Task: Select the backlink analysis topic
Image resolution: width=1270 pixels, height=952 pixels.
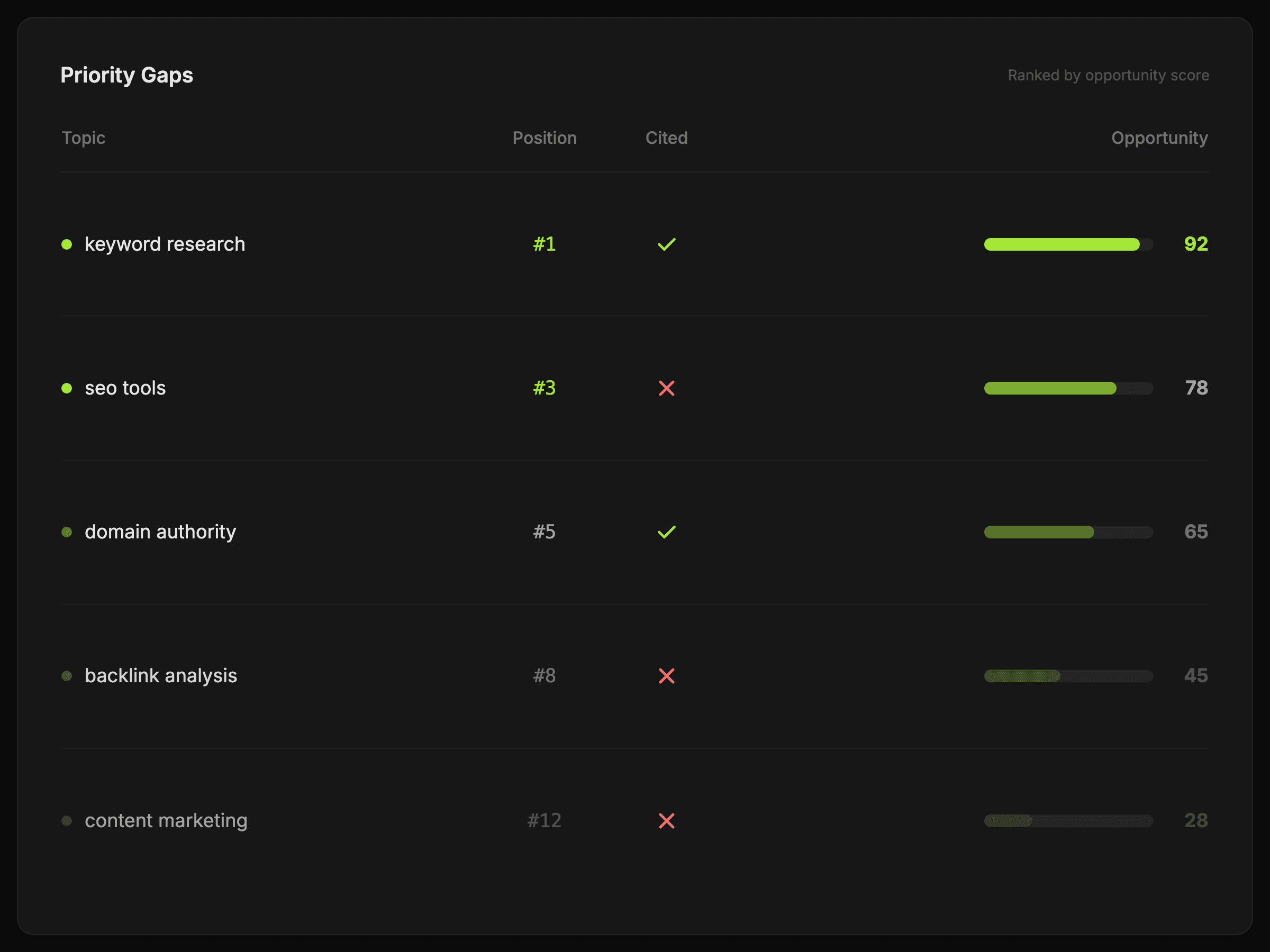Action: (x=161, y=676)
